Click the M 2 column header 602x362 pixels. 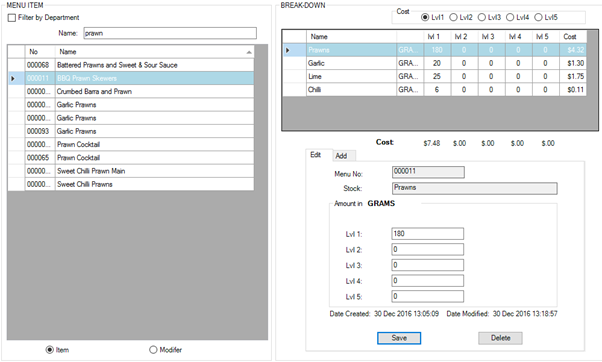coord(464,37)
